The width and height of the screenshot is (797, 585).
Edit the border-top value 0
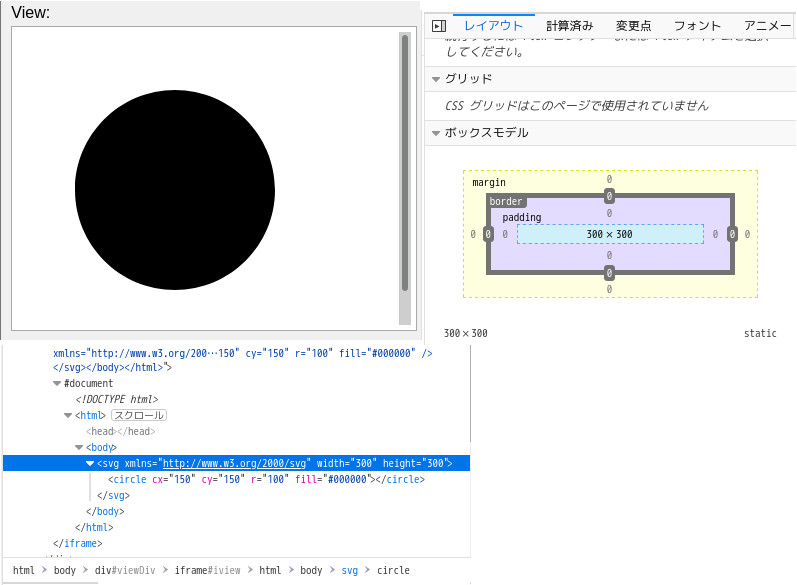609,196
